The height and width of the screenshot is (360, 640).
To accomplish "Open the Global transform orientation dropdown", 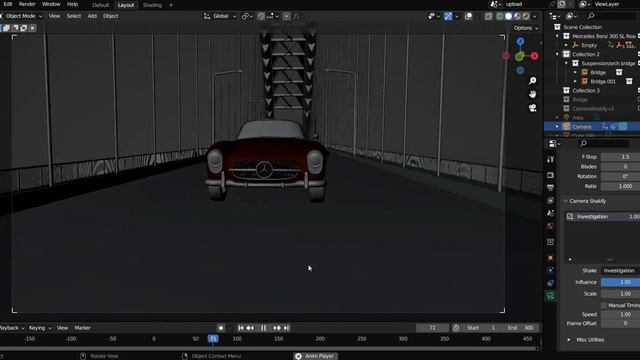I will 220,16.
